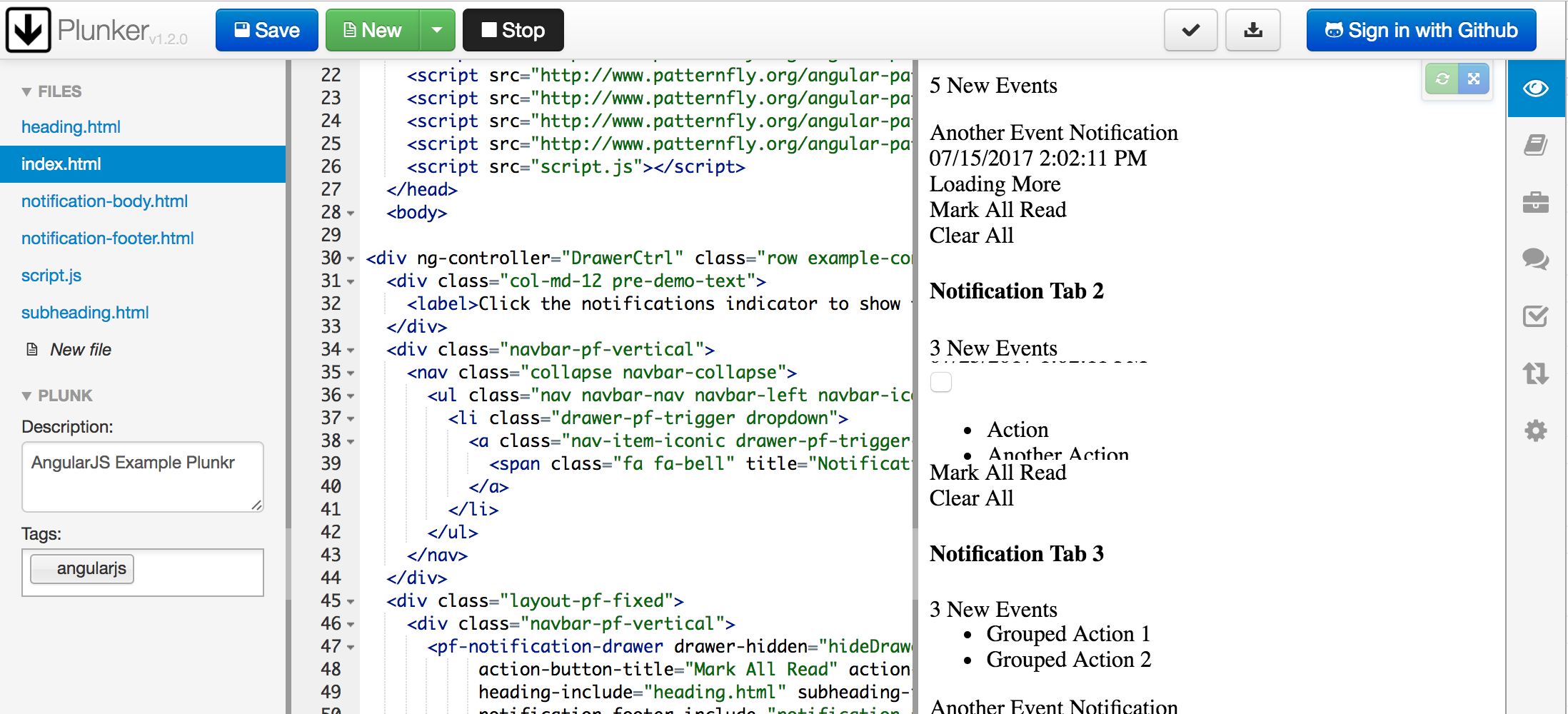The image size is (1568, 714).
Task: Click Loading More in preview
Action: point(995,184)
